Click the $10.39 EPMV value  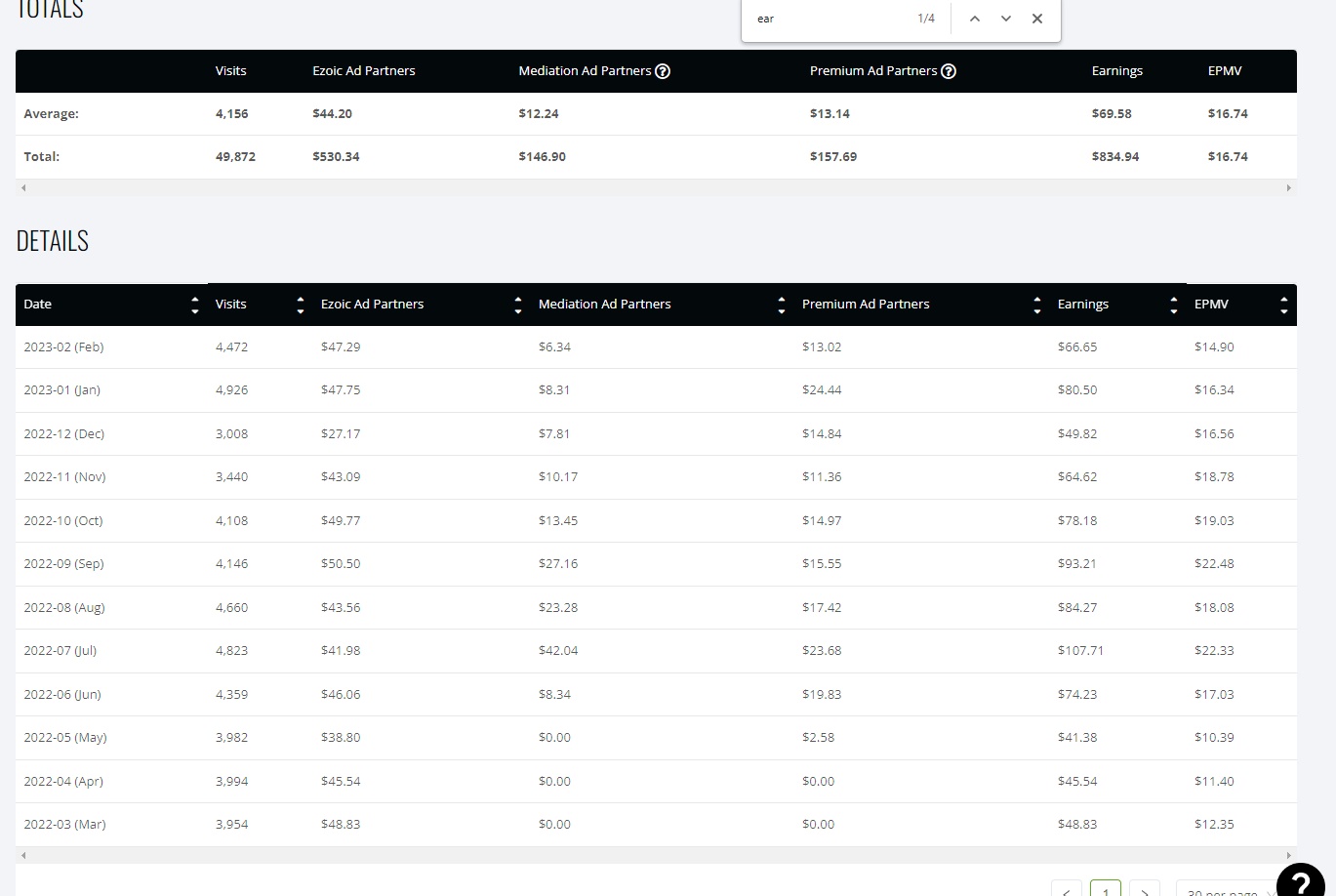pos(1214,737)
